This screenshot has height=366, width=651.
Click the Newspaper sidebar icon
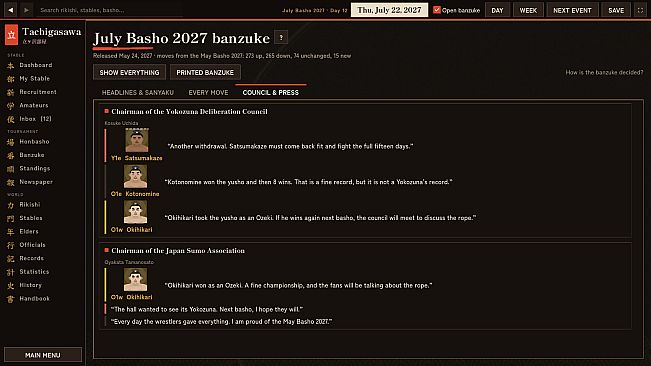point(11,182)
